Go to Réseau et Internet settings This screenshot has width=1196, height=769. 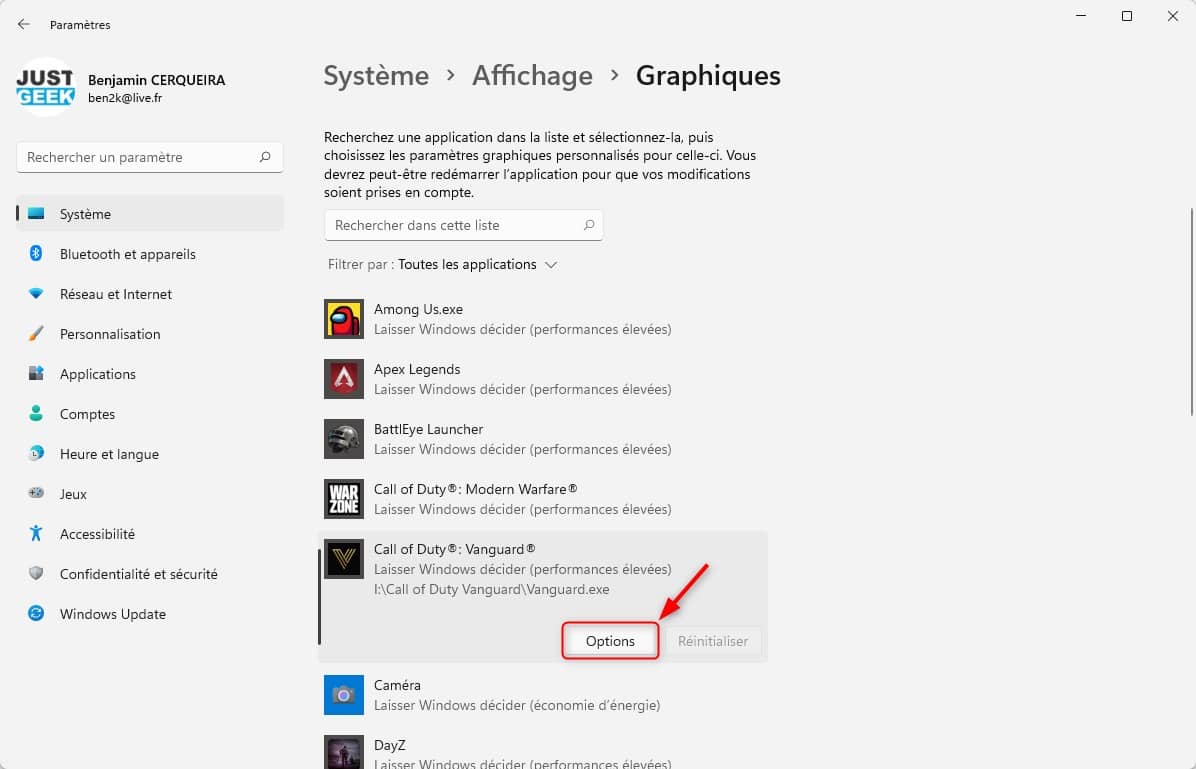[x=150, y=294]
